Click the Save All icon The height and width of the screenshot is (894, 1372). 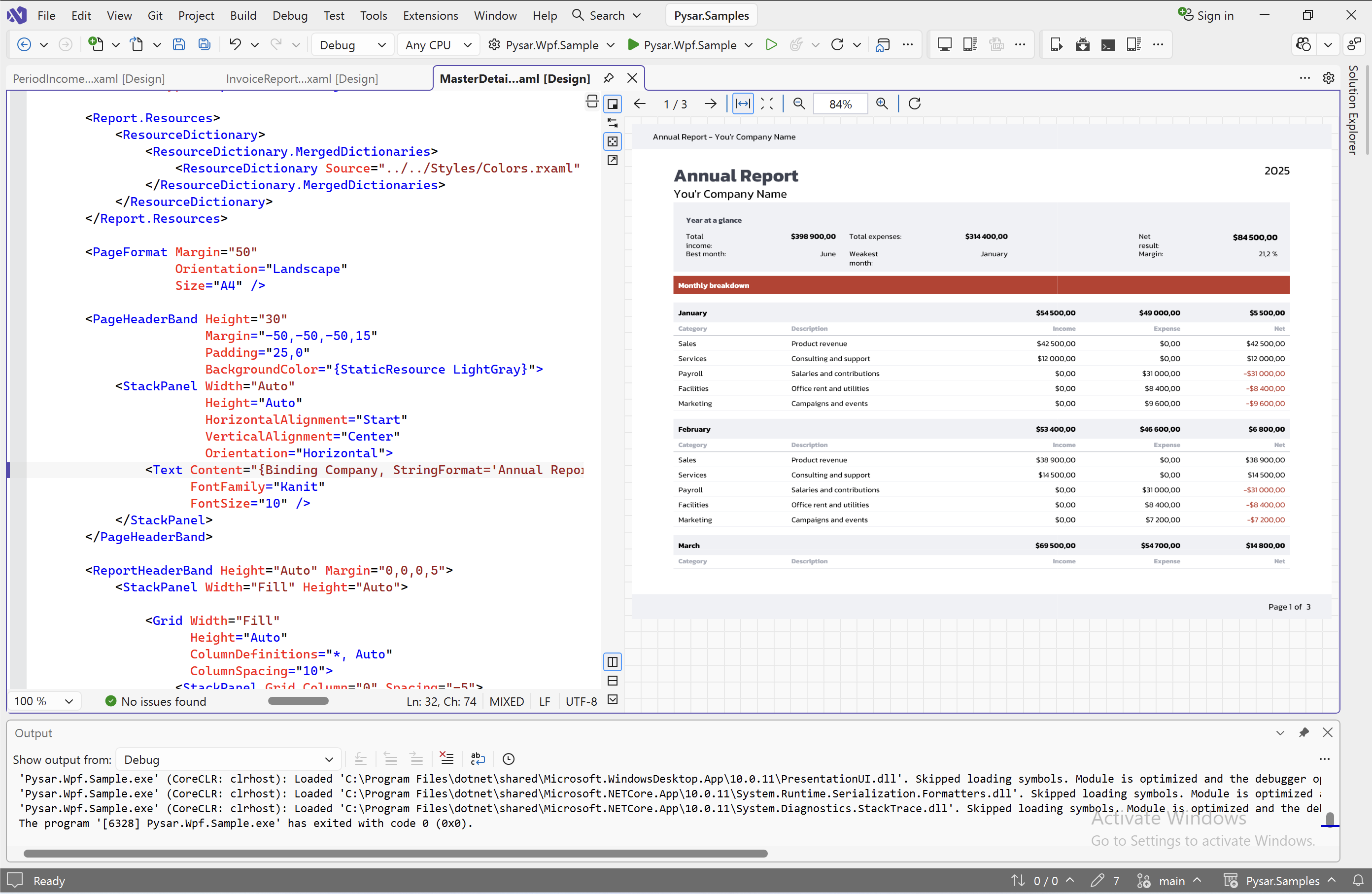205,44
